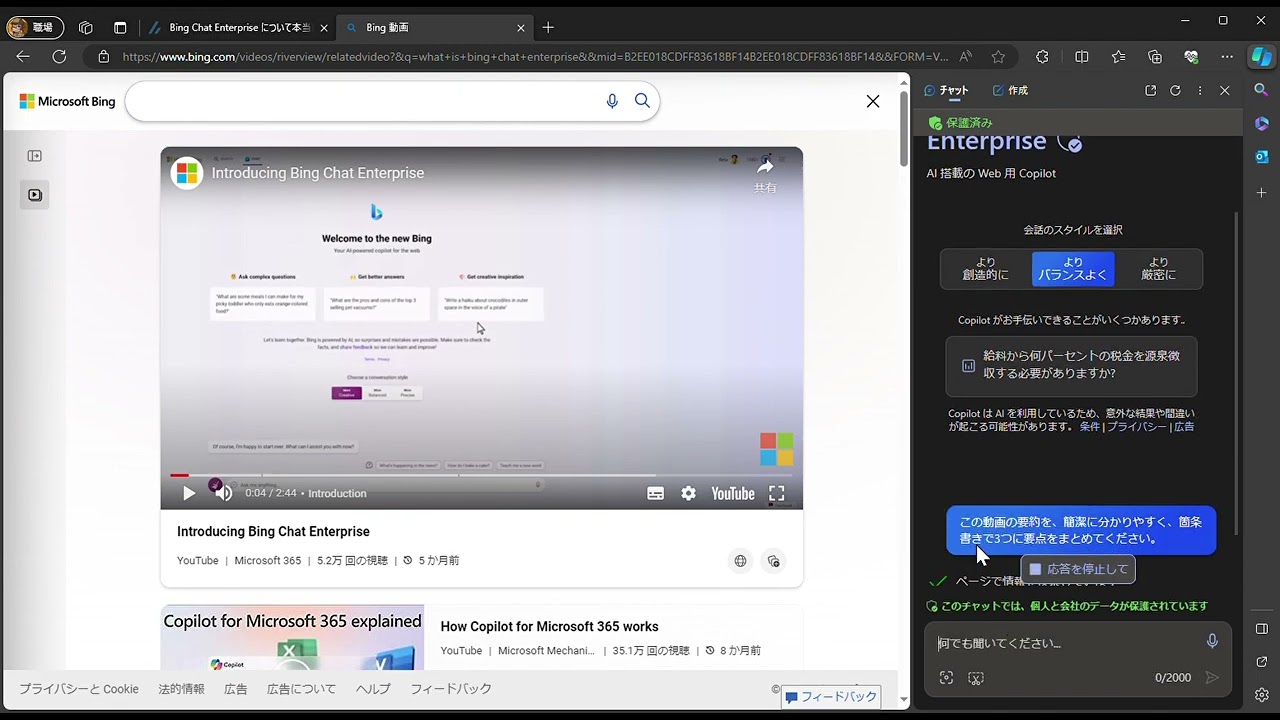Select the play-button icon in left rail
The width and height of the screenshot is (1280, 720).
35,195
